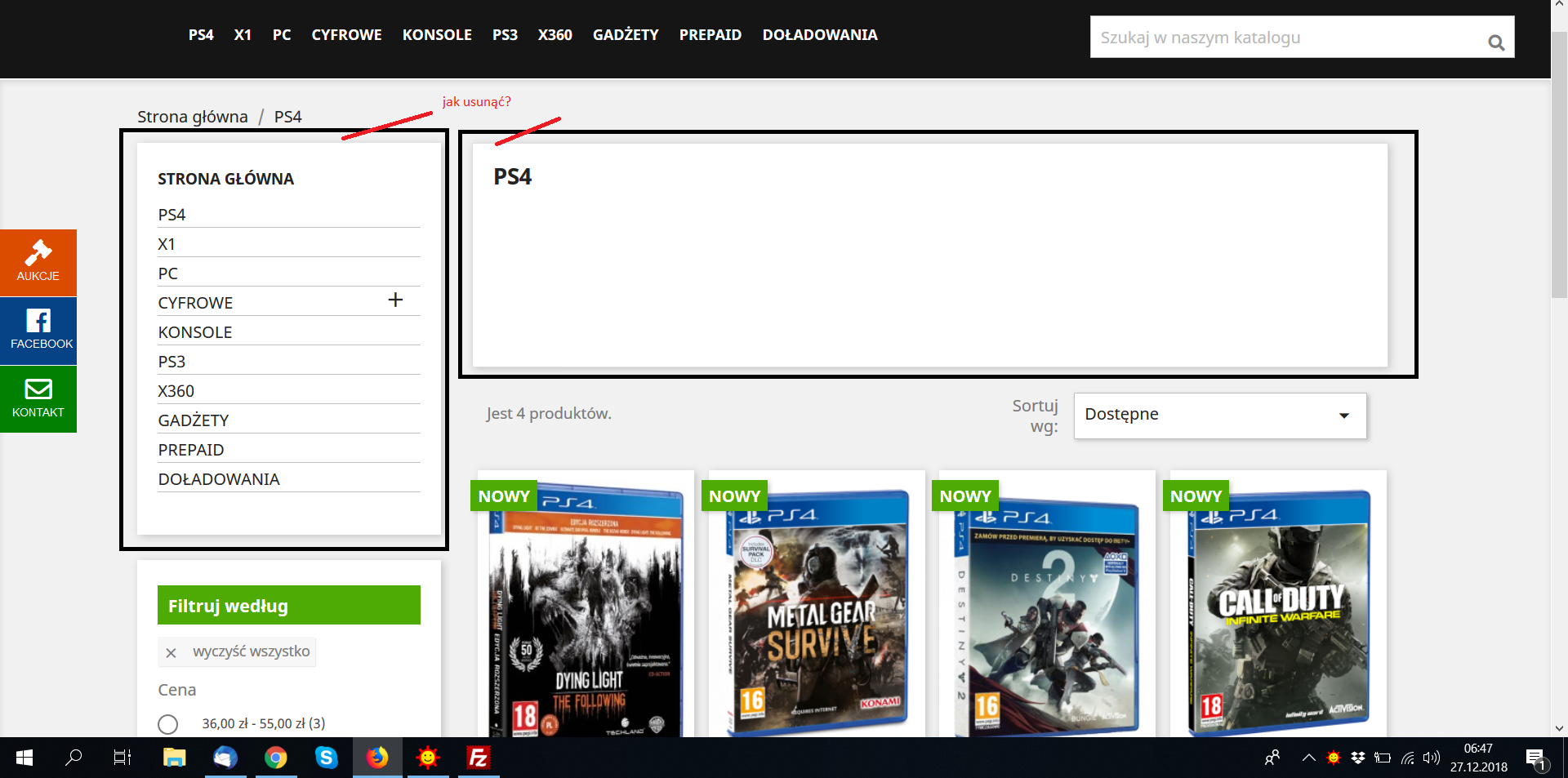The height and width of the screenshot is (778, 1568).
Task: Click the search magnifier icon
Action: click(x=1496, y=42)
